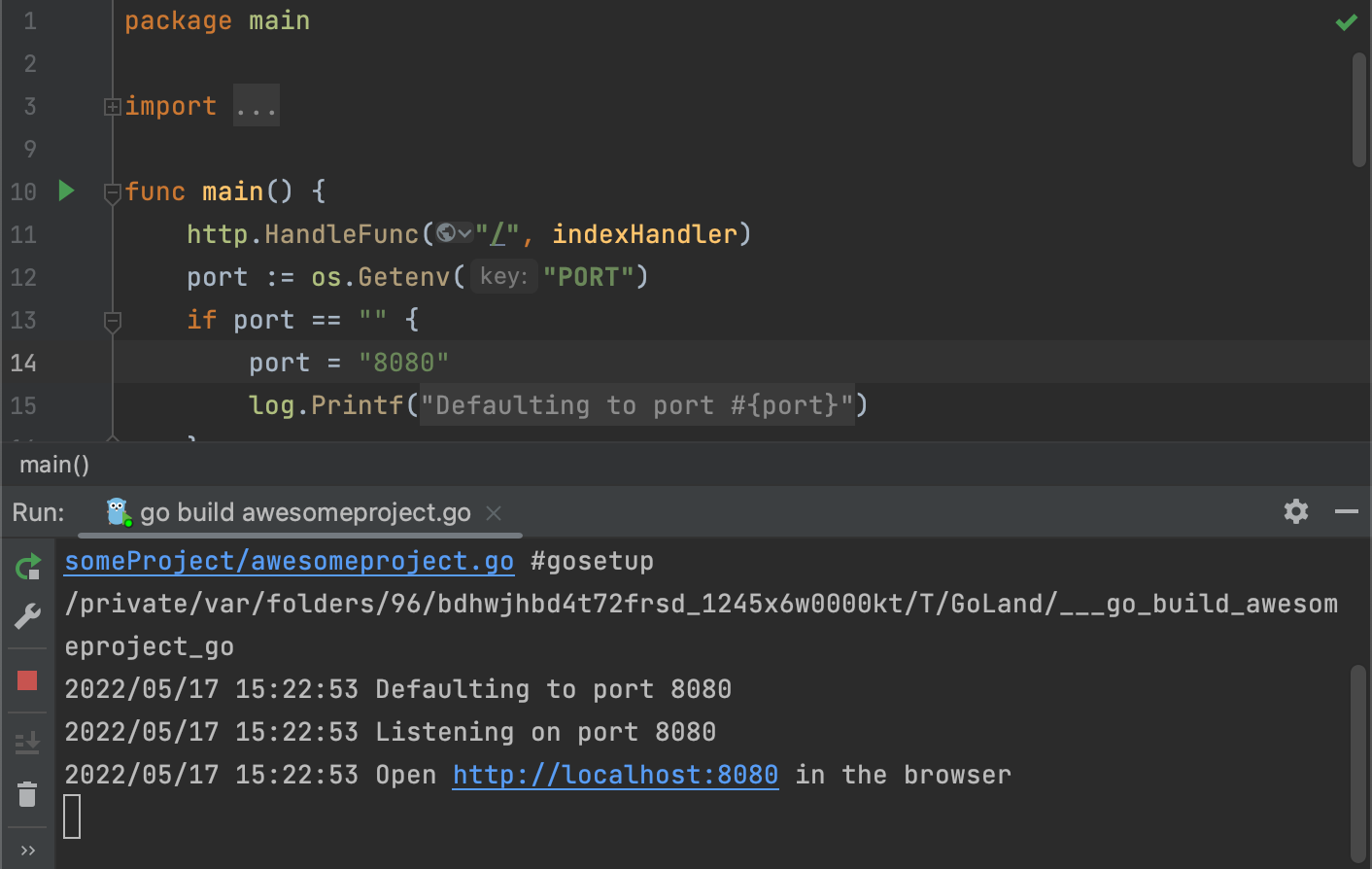The image size is (1372, 869).
Task: Open the someProject/awesomeproject.go link
Action: 289,561
